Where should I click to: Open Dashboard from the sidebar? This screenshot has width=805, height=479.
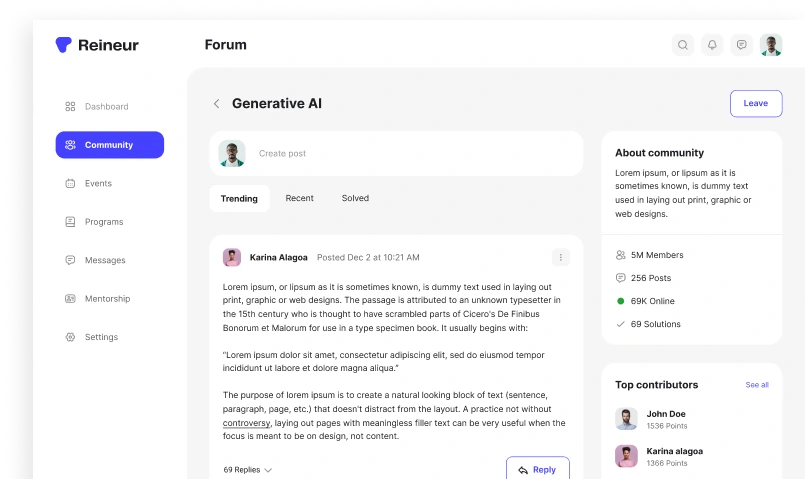pyautogui.click(x=106, y=107)
